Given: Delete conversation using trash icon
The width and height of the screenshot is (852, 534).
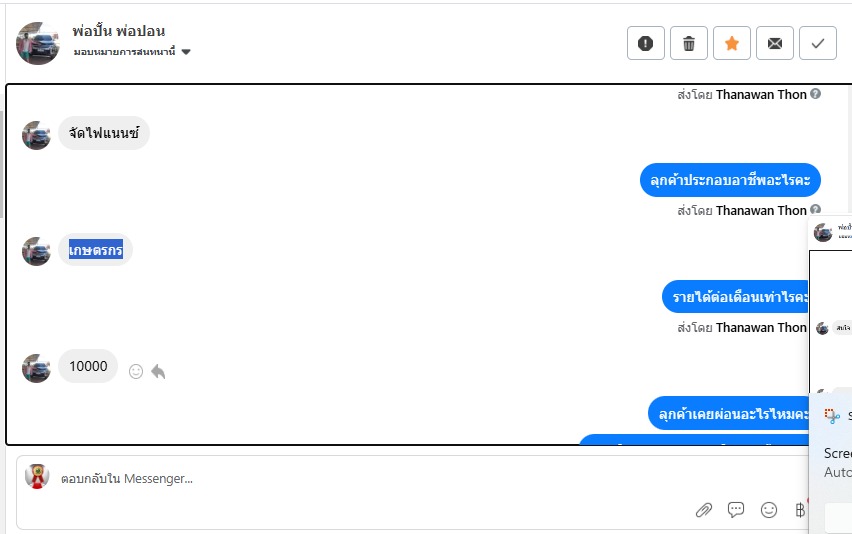Looking at the screenshot, I should pyautogui.click(x=688, y=43).
